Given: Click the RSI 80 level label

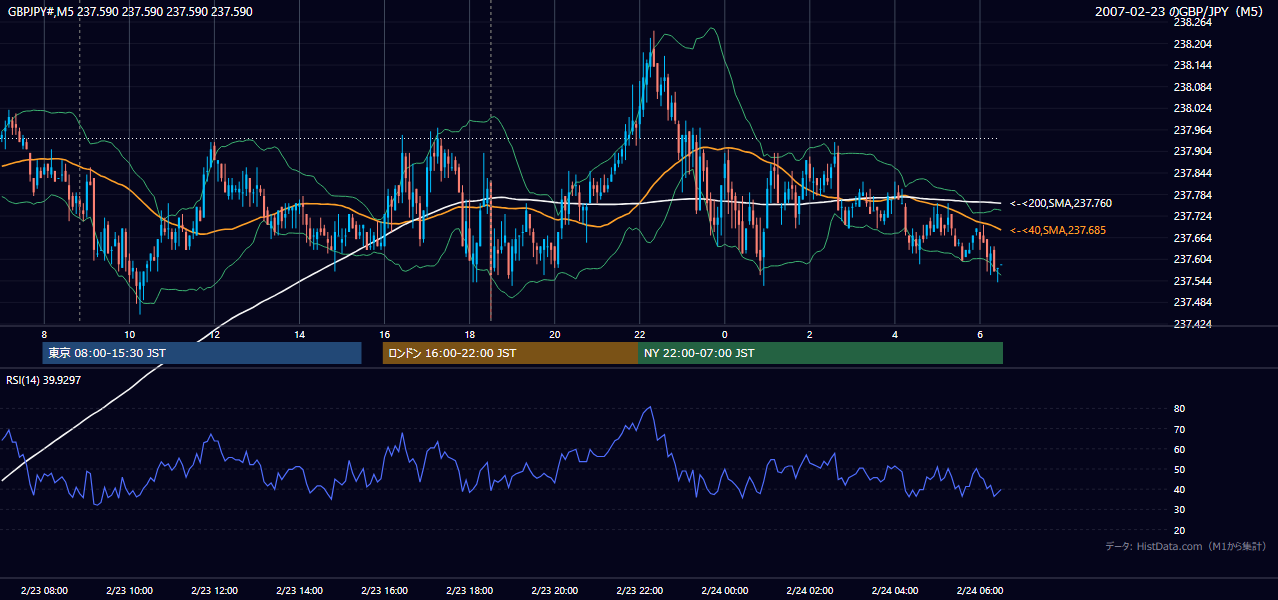Looking at the screenshot, I should [1179, 409].
